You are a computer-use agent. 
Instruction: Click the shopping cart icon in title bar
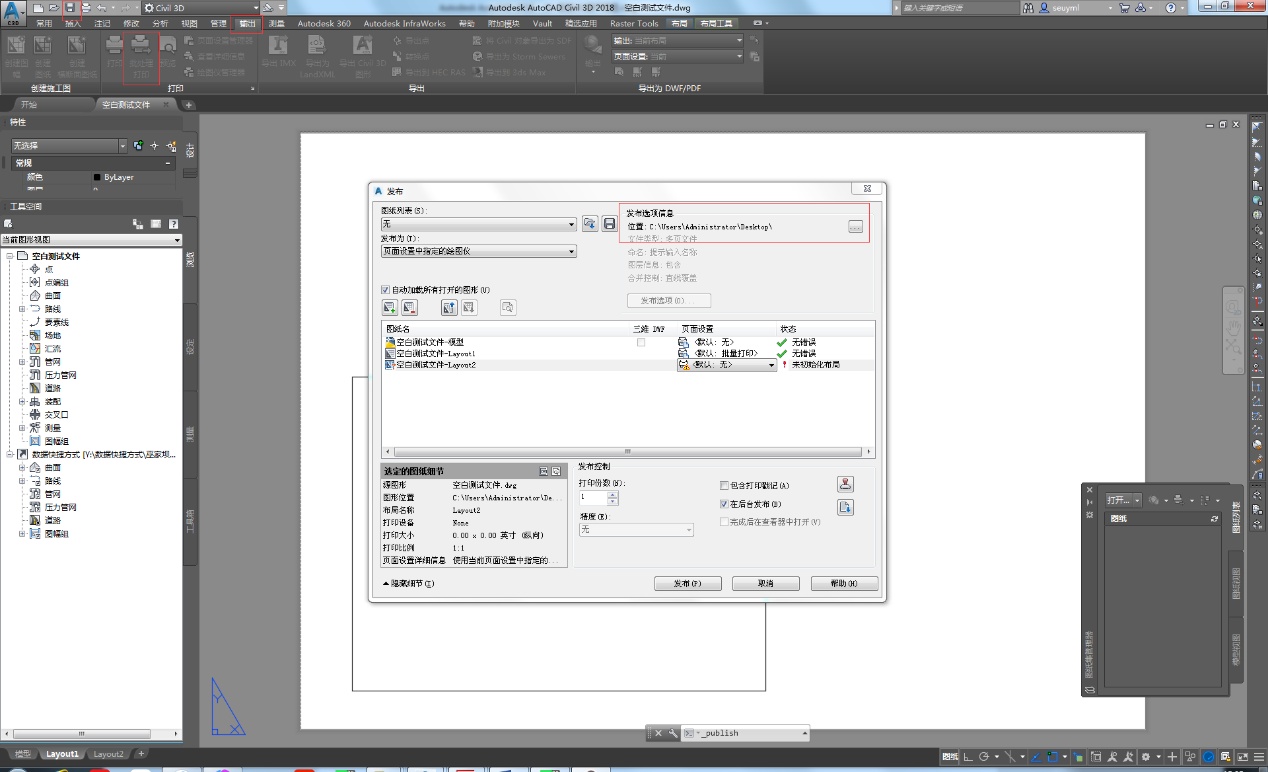pos(1125,7)
